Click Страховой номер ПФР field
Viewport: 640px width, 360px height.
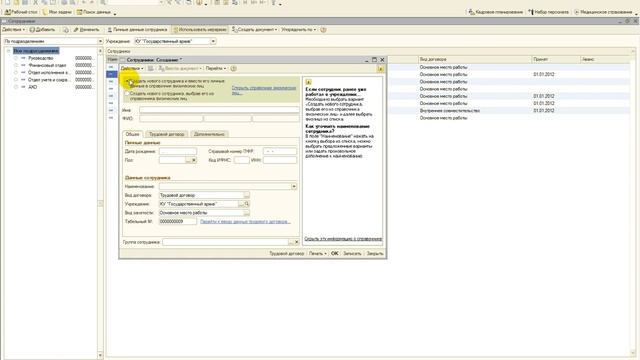point(280,151)
